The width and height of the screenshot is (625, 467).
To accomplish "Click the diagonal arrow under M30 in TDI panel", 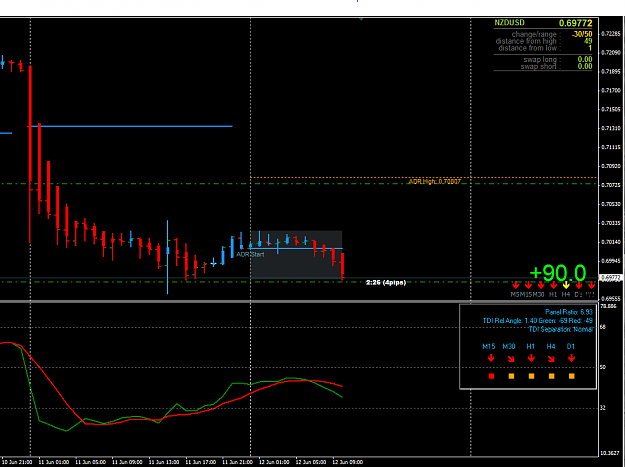I will click(x=511, y=359).
